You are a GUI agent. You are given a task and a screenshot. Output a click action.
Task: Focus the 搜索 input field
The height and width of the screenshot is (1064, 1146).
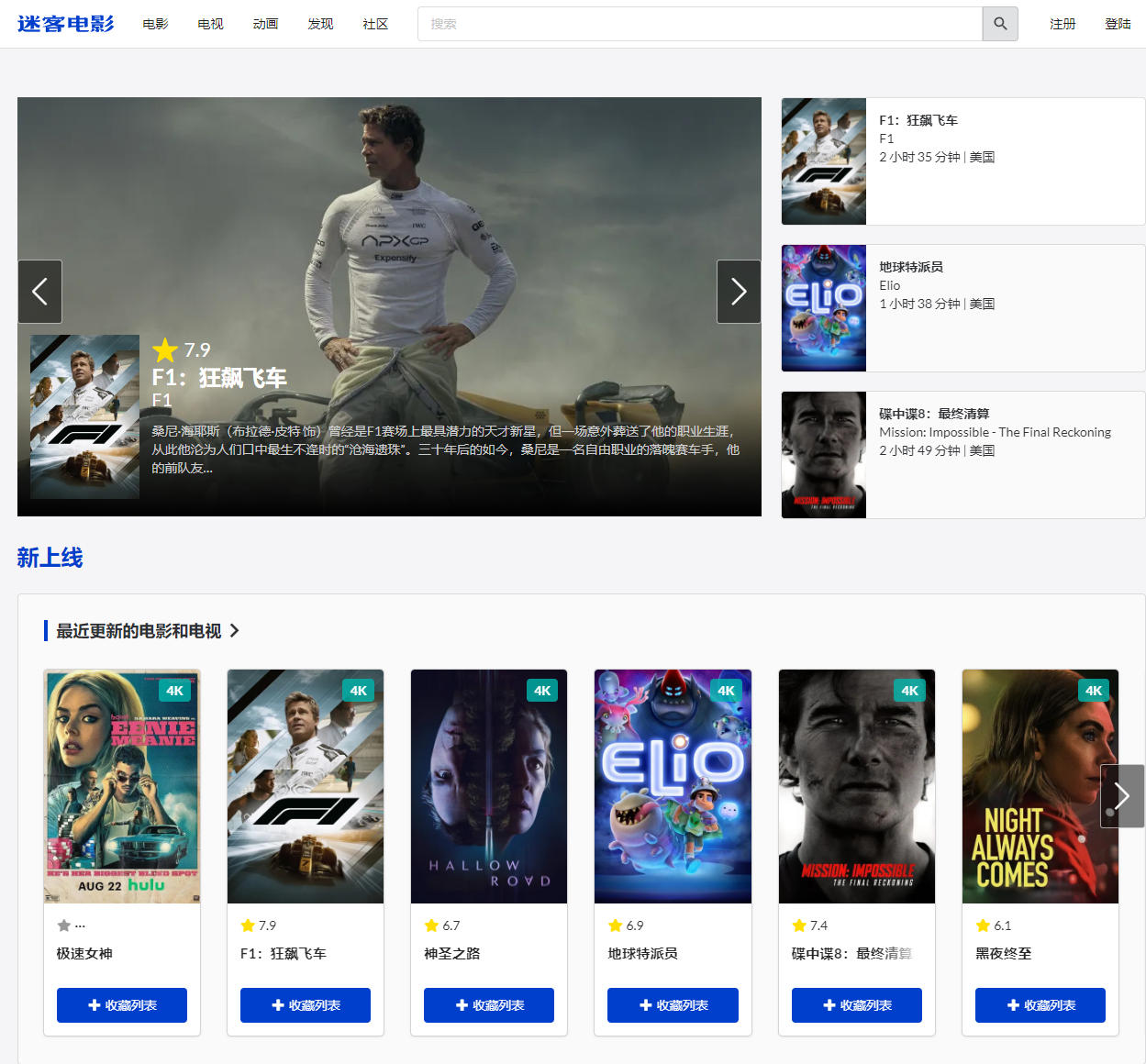[699, 24]
